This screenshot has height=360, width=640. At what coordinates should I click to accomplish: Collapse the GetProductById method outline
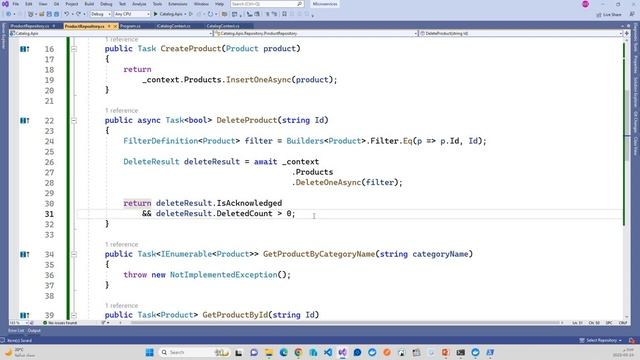pyautogui.click(x=74, y=315)
